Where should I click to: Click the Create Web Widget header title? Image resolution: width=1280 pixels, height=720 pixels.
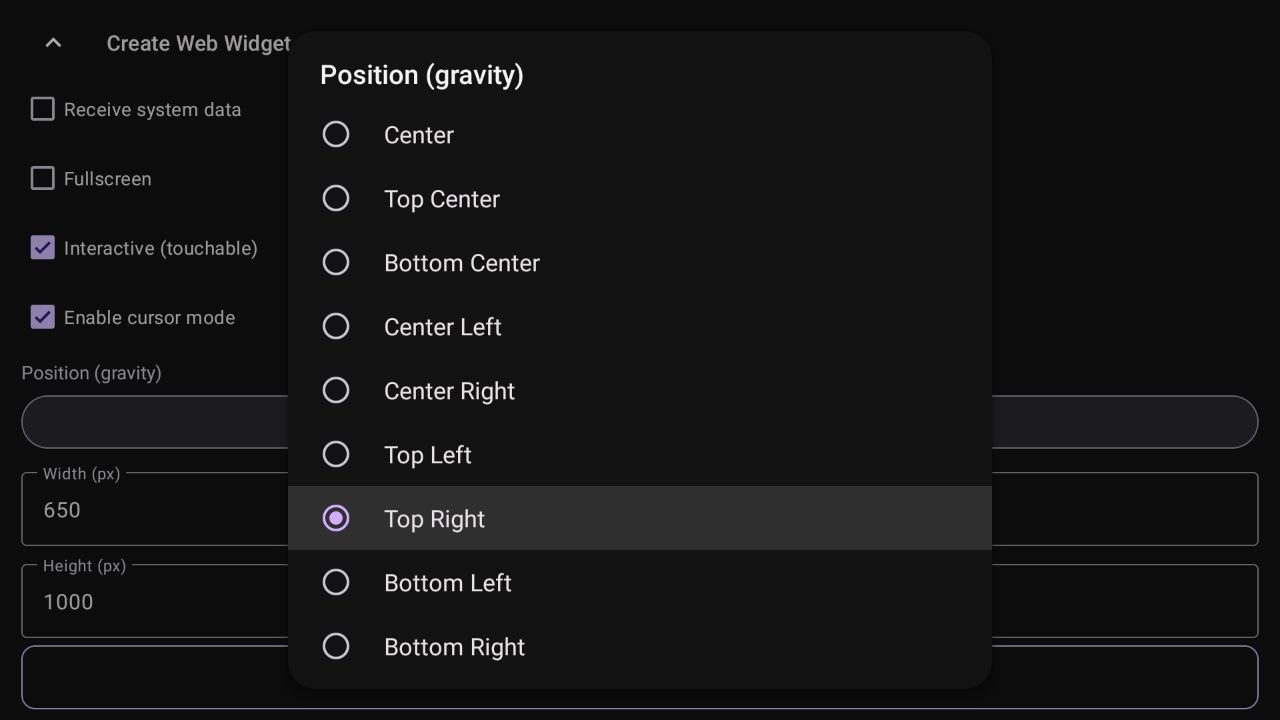(x=198, y=44)
